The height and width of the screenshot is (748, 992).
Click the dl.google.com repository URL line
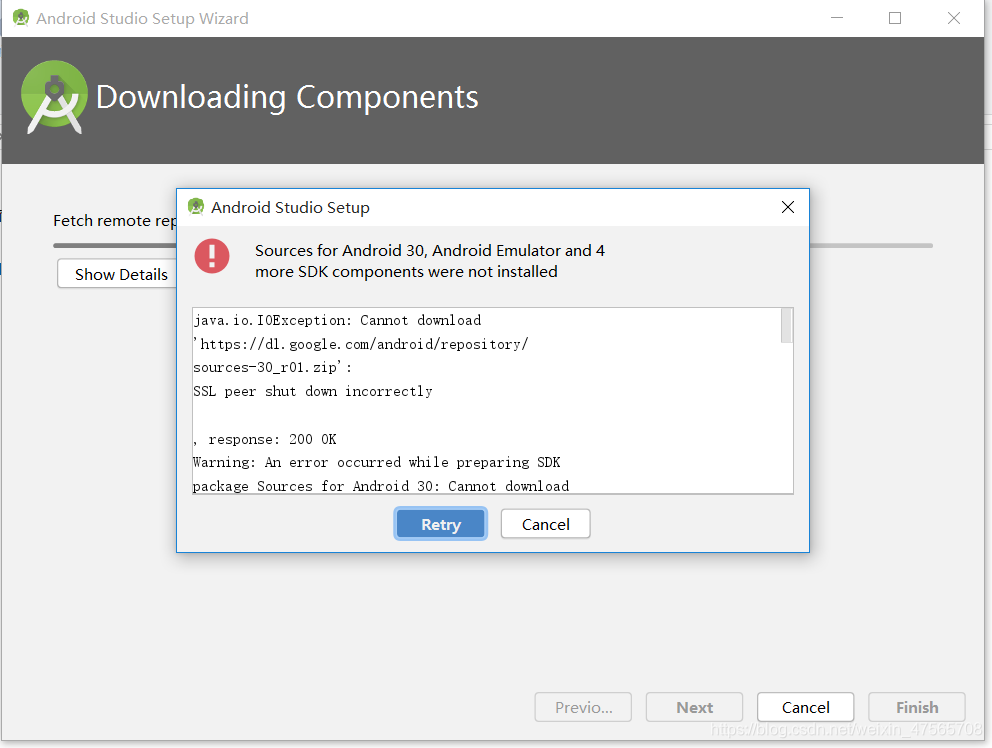click(x=361, y=344)
